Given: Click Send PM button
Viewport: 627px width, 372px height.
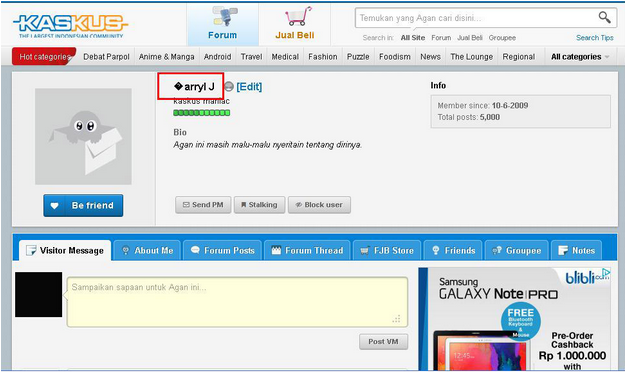Looking at the screenshot, I should (203, 205).
